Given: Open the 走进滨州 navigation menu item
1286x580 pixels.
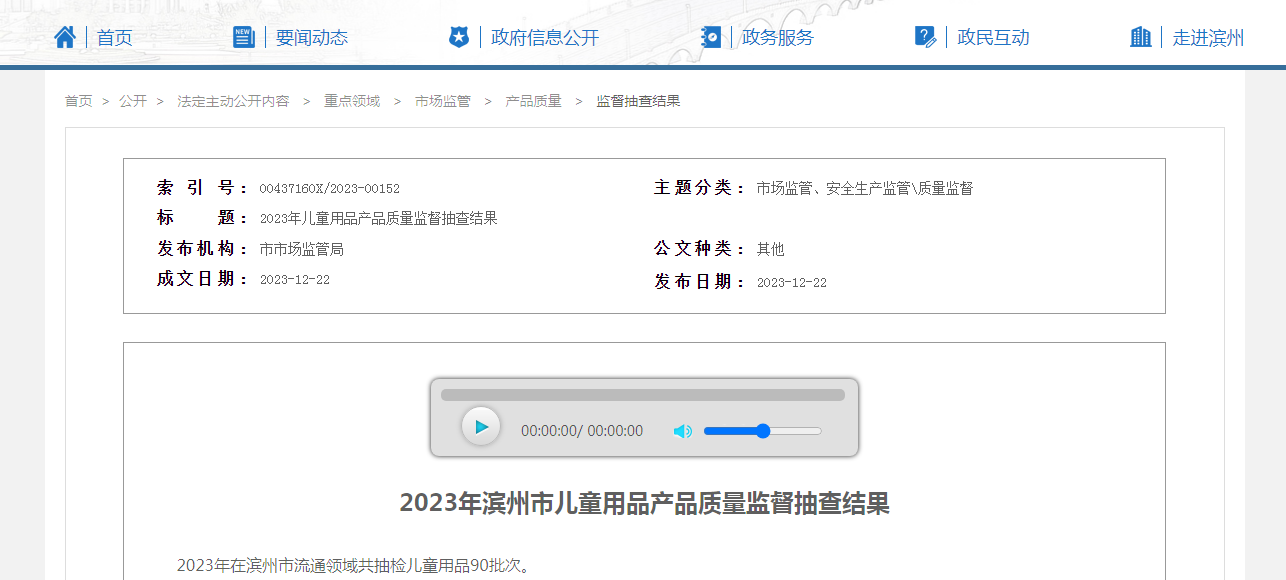Looking at the screenshot, I should click(x=1209, y=38).
